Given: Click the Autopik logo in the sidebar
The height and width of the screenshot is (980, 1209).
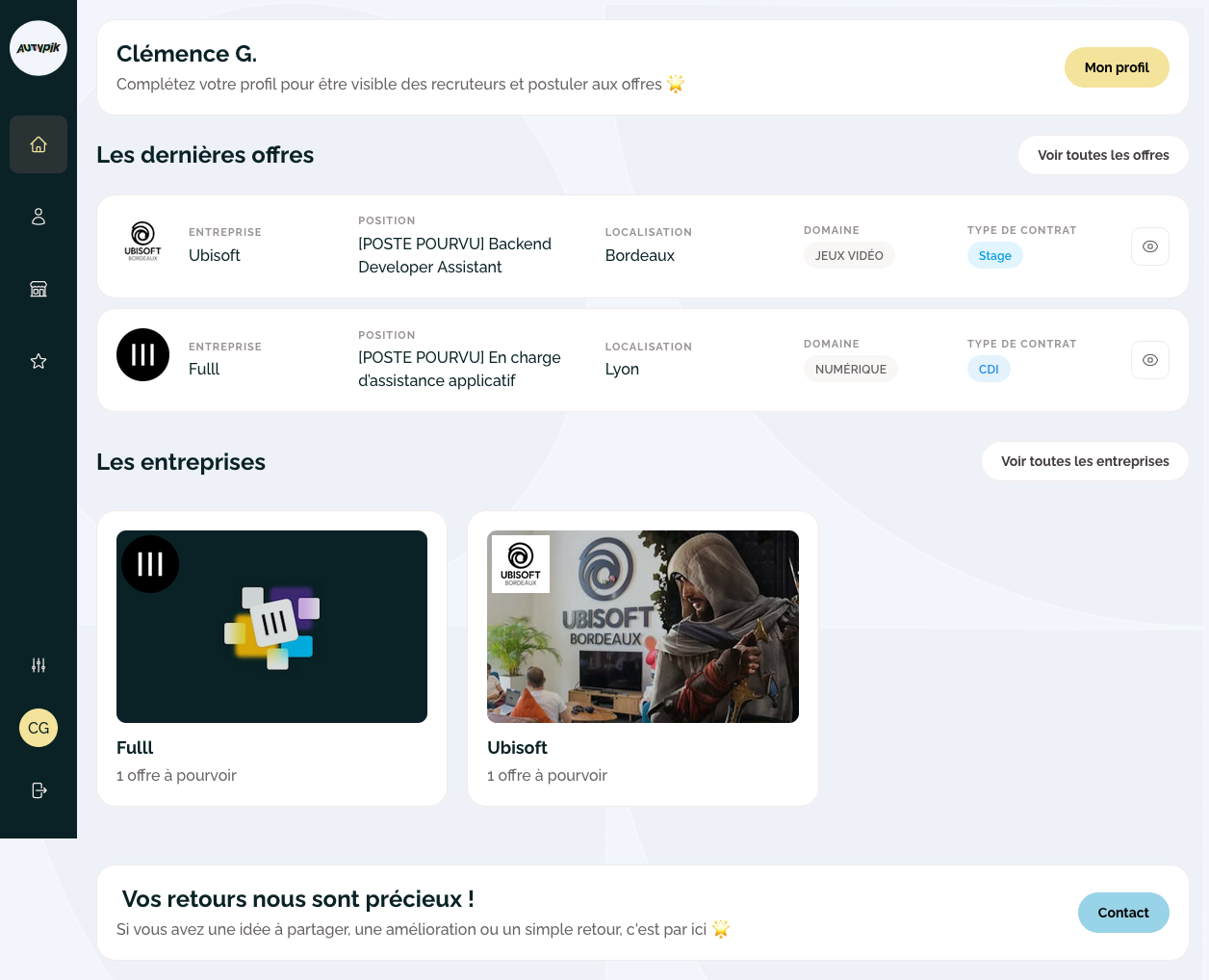Looking at the screenshot, I should [x=39, y=48].
